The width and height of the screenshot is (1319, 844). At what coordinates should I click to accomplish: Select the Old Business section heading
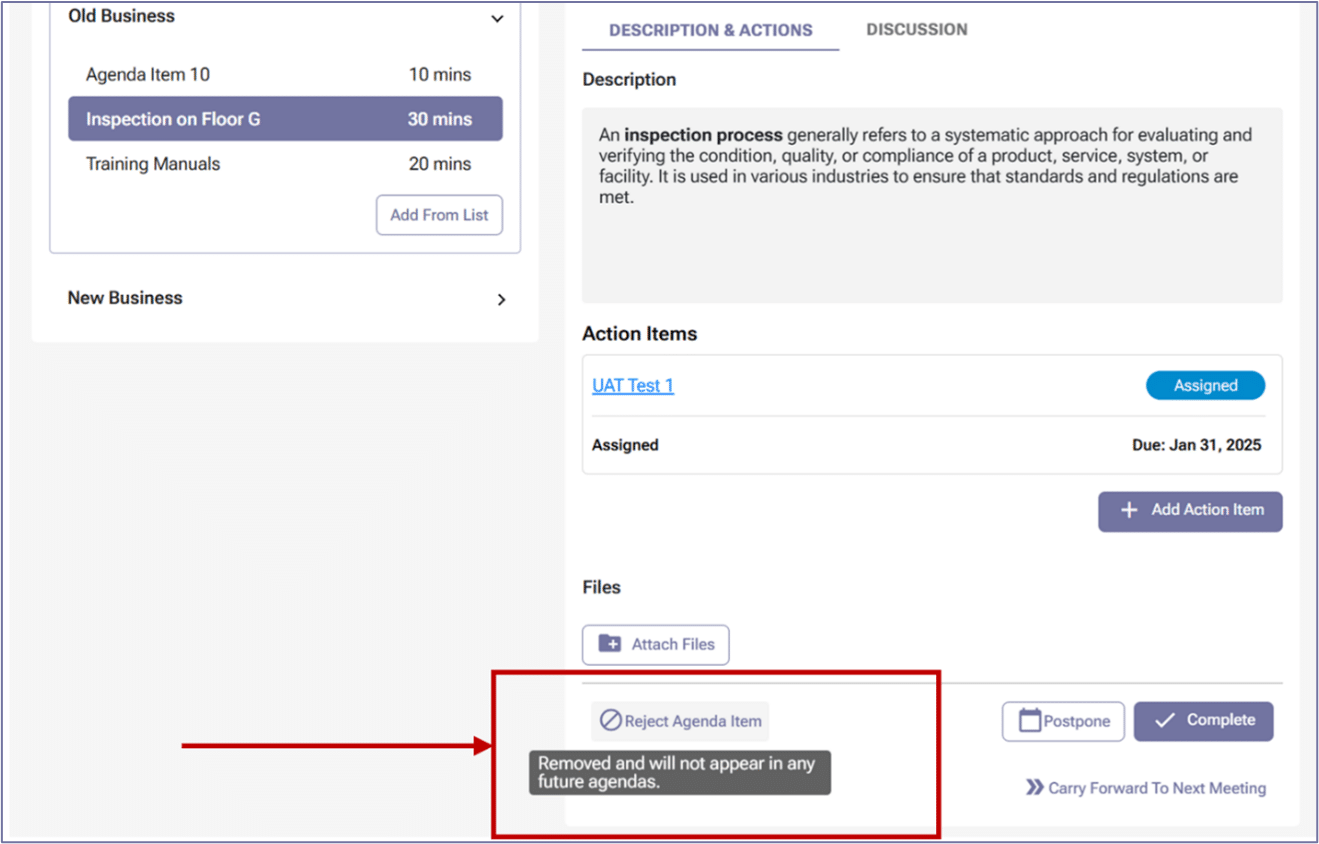click(121, 17)
